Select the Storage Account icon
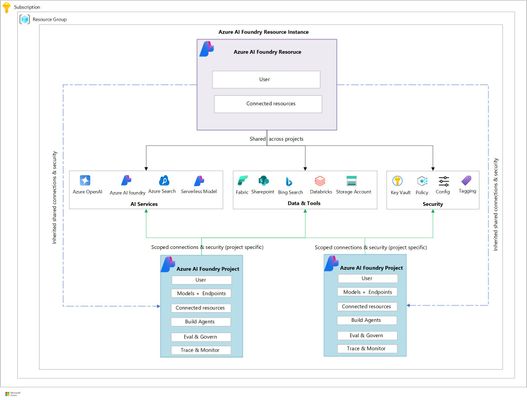 point(352,181)
